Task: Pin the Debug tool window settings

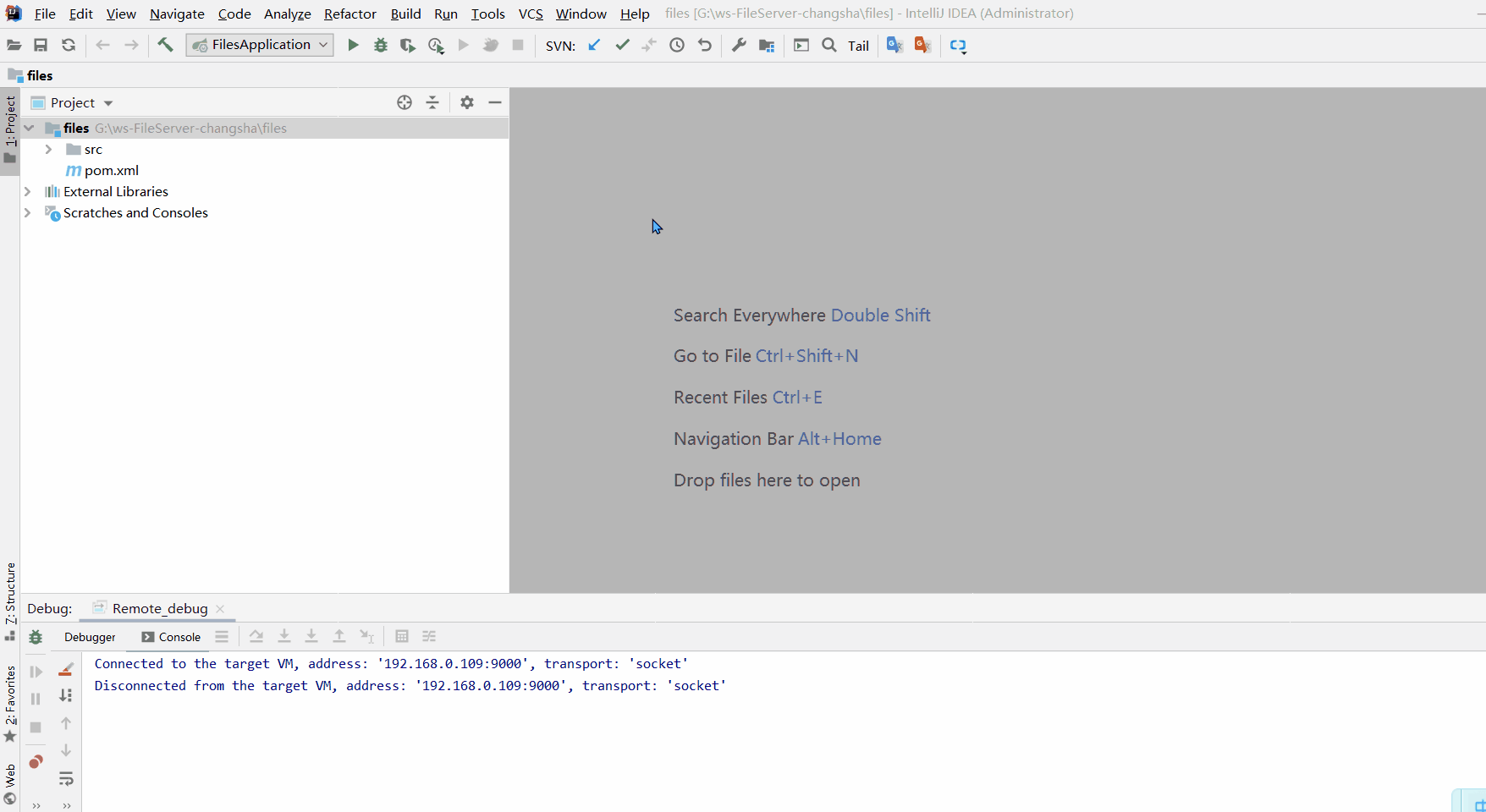Action: [222, 636]
